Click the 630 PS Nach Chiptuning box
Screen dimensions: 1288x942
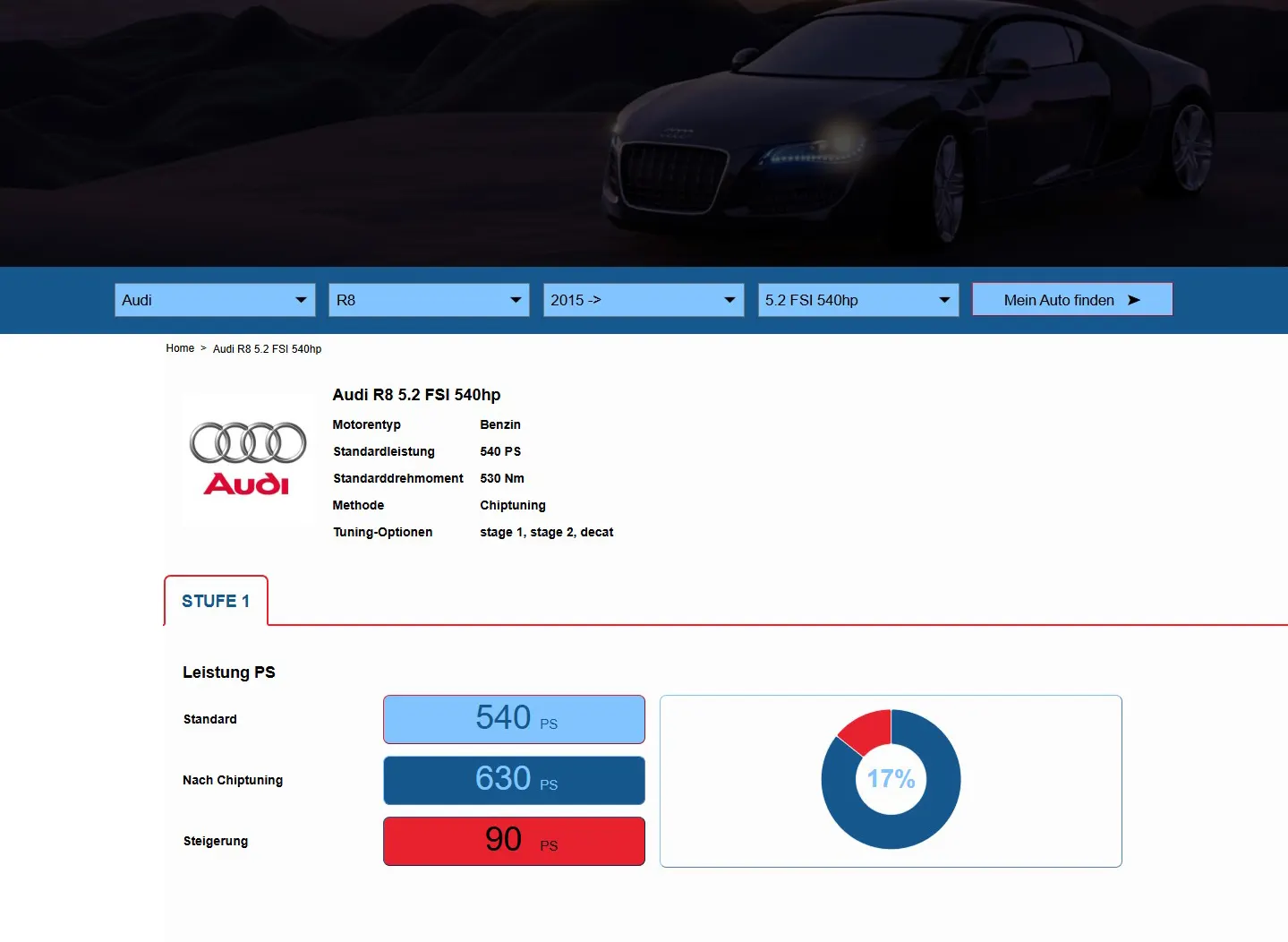coord(513,780)
